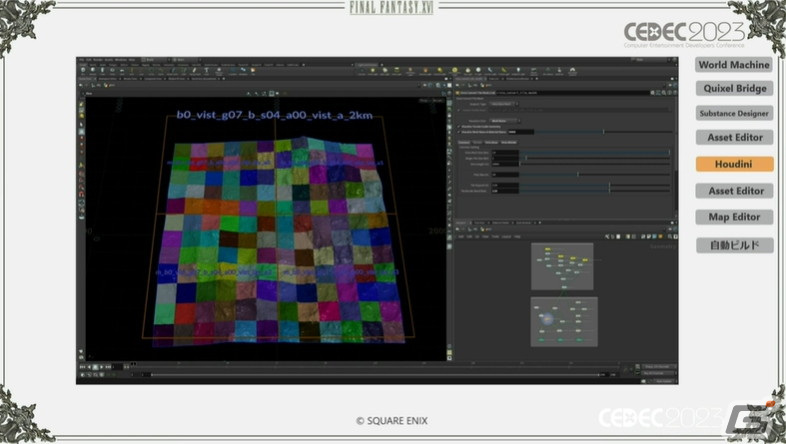Open the Build desktop dropdown

point(154,60)
